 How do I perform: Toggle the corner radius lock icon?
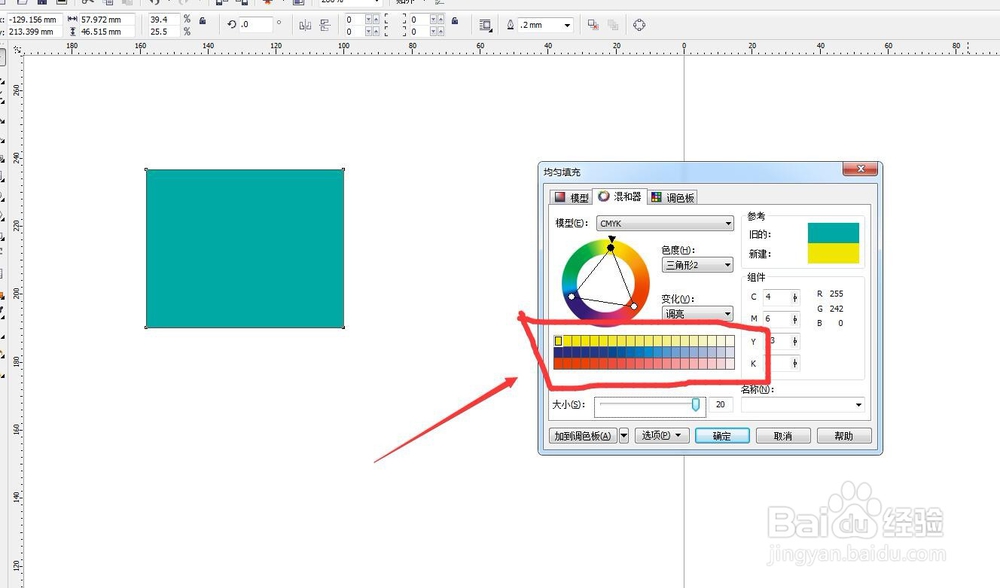(x=455, y=20)
